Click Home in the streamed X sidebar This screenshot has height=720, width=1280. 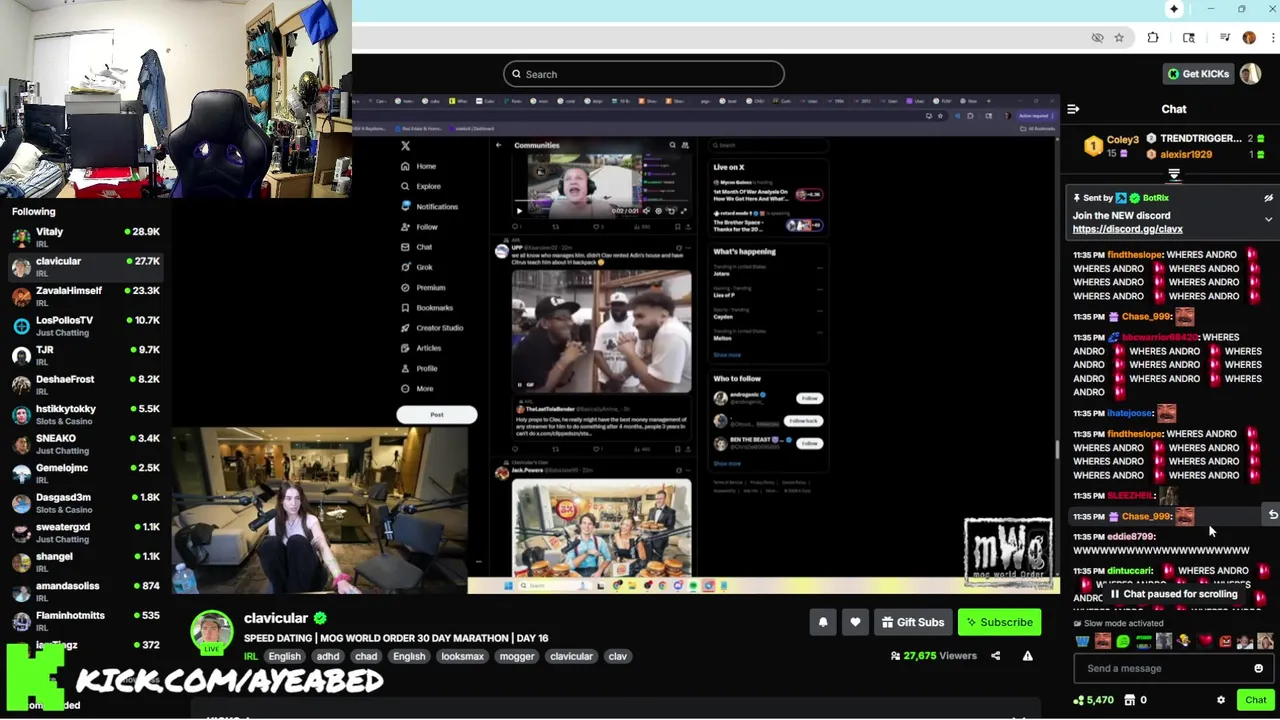click(x=426, y=166)
